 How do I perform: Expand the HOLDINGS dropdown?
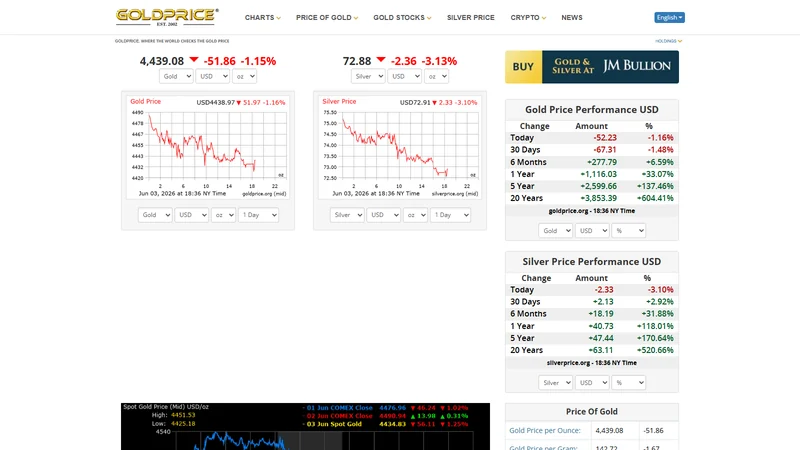tap(668, 41)
